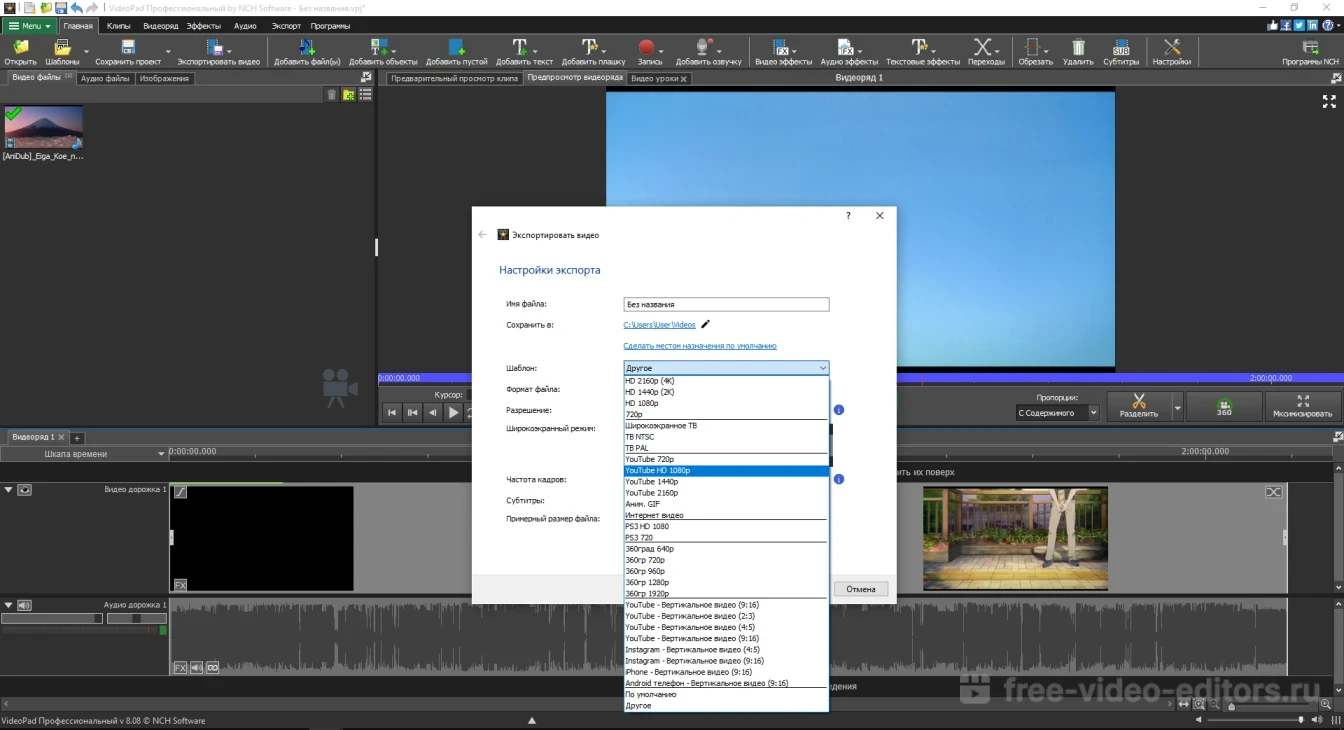
Task: Select iPhone - Вертикальное видео (9:16) option
Action: pyautogui.click(x=726, y=672)
